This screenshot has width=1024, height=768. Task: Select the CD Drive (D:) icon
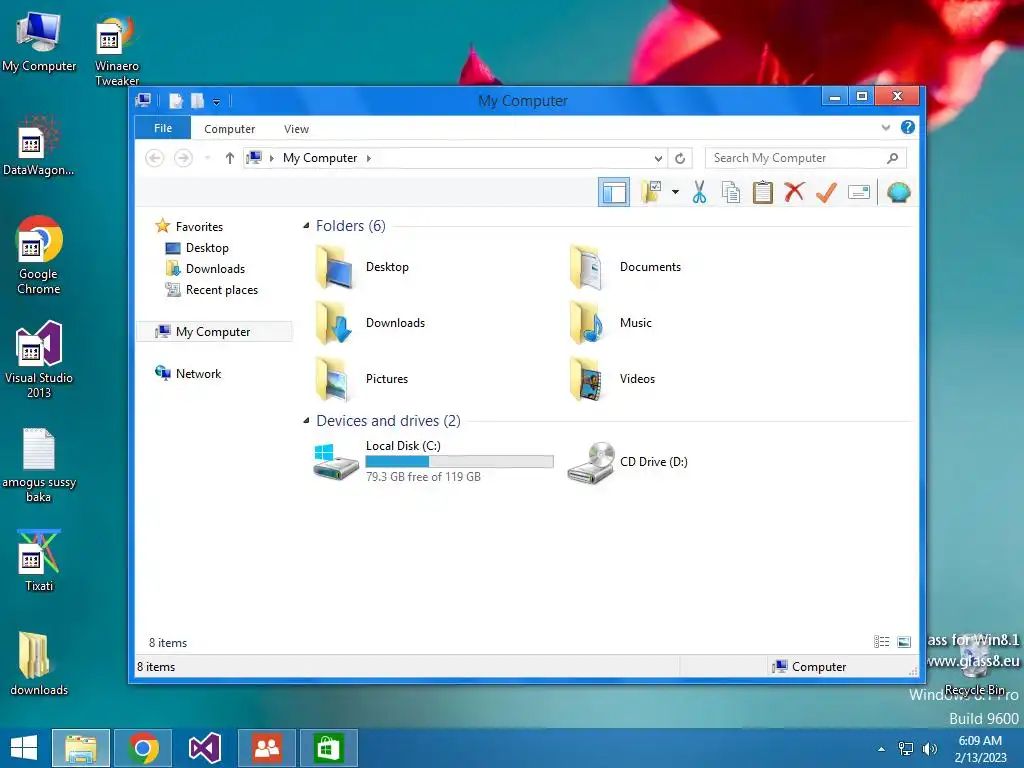pyautogui.click(x=591, y=462)
